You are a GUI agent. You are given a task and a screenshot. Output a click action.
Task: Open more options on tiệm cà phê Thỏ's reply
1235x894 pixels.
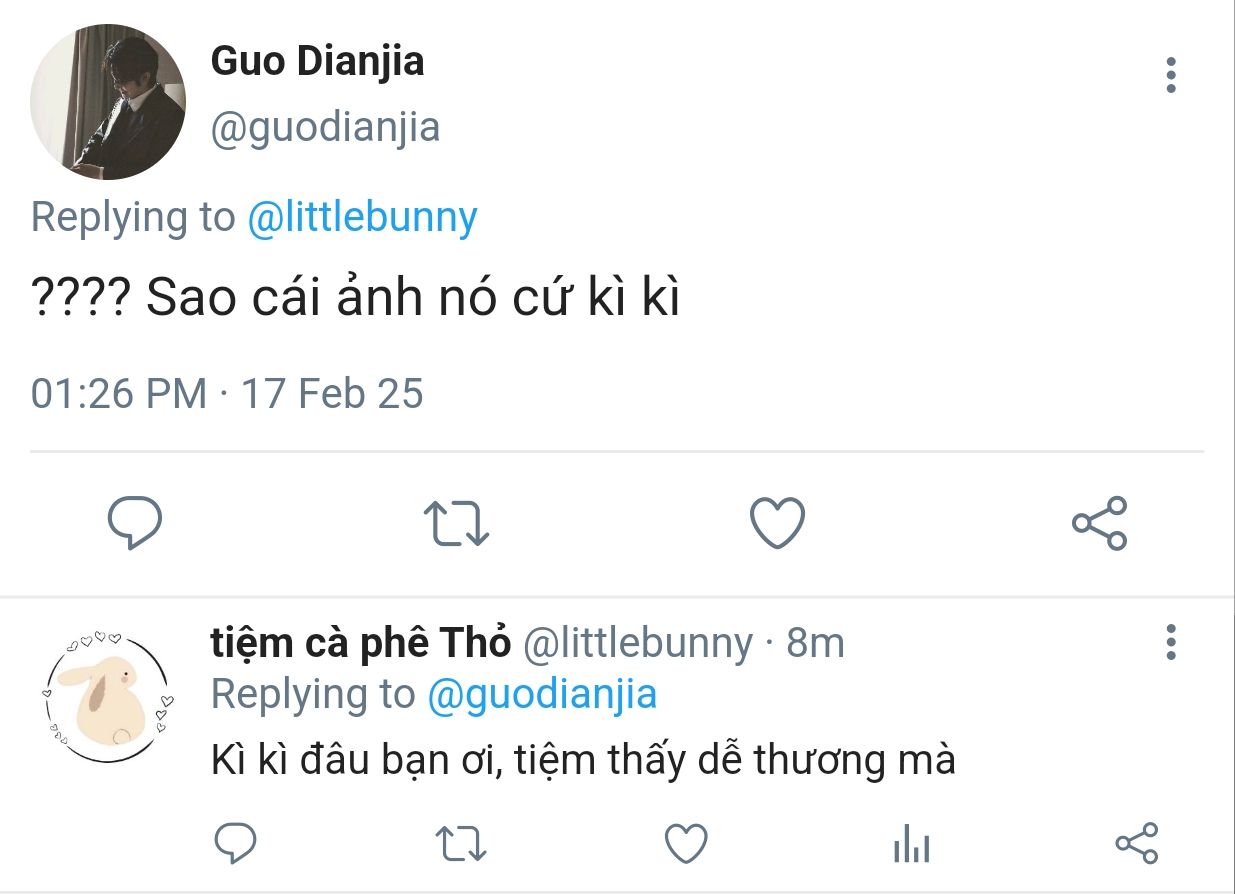[1171, 642]
